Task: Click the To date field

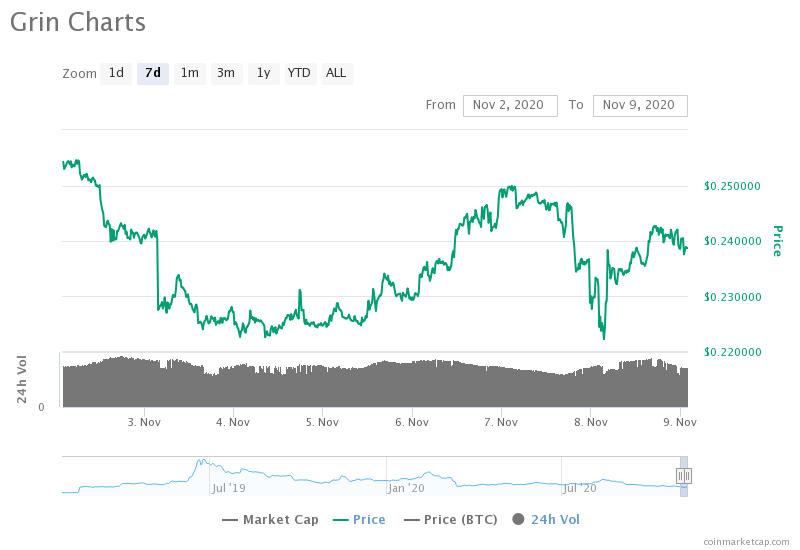Action: [639, 105]
